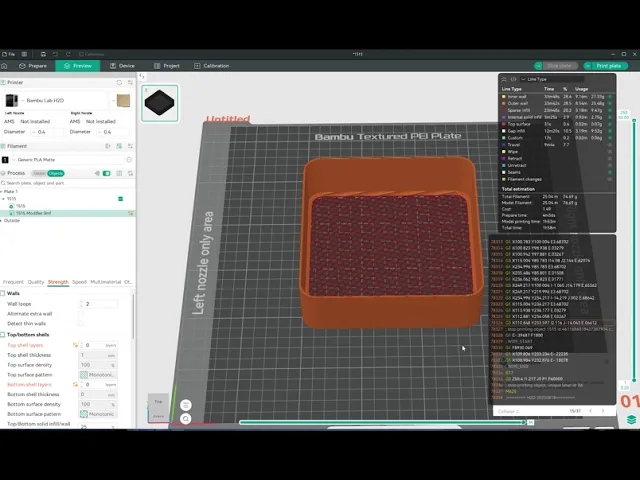
Task: Click the Slice plate button
Action: coord(560,66)
